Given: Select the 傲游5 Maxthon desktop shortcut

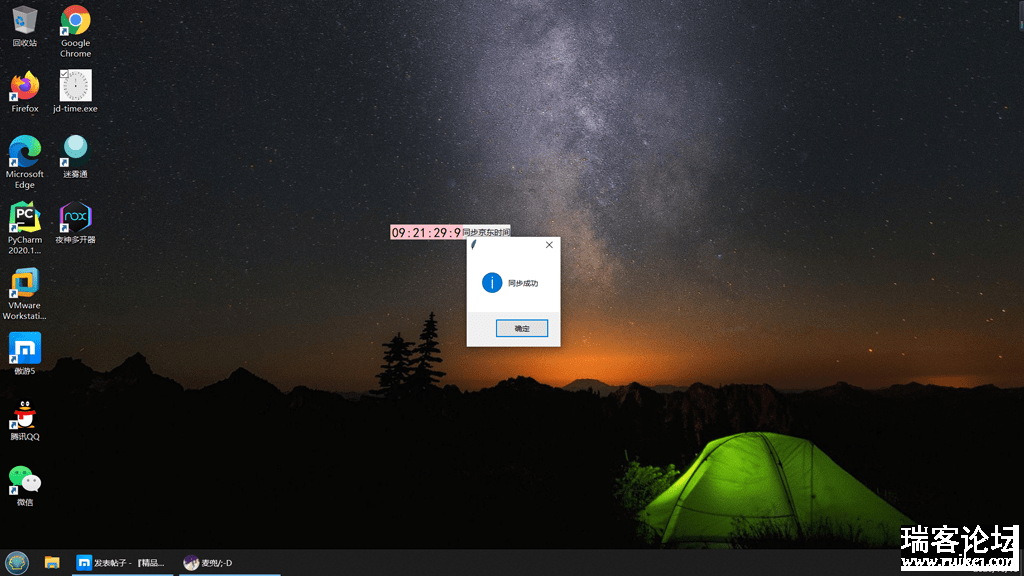Looking at the screenshot, I should [25, 353].
